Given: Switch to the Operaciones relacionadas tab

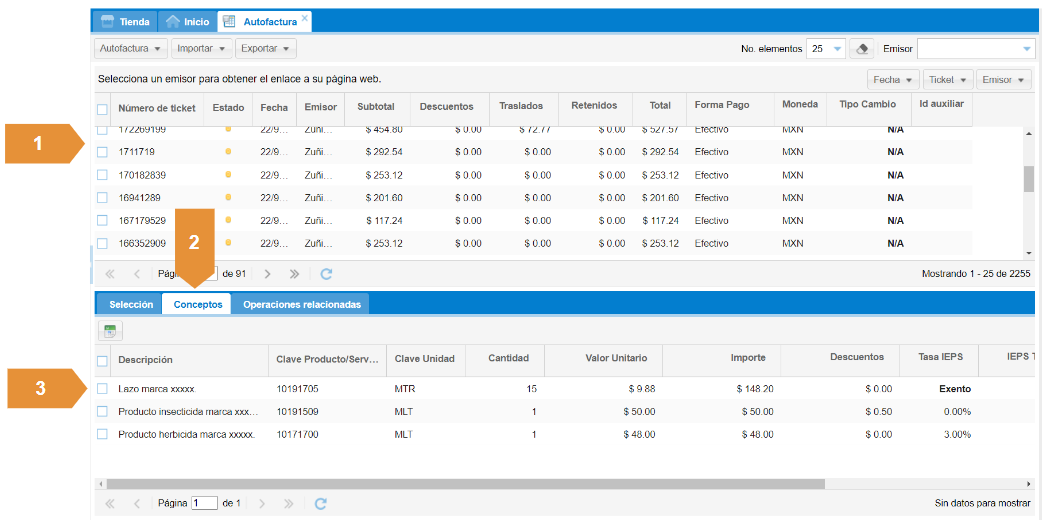Looking at the screenshot, I should click(301, 305).
